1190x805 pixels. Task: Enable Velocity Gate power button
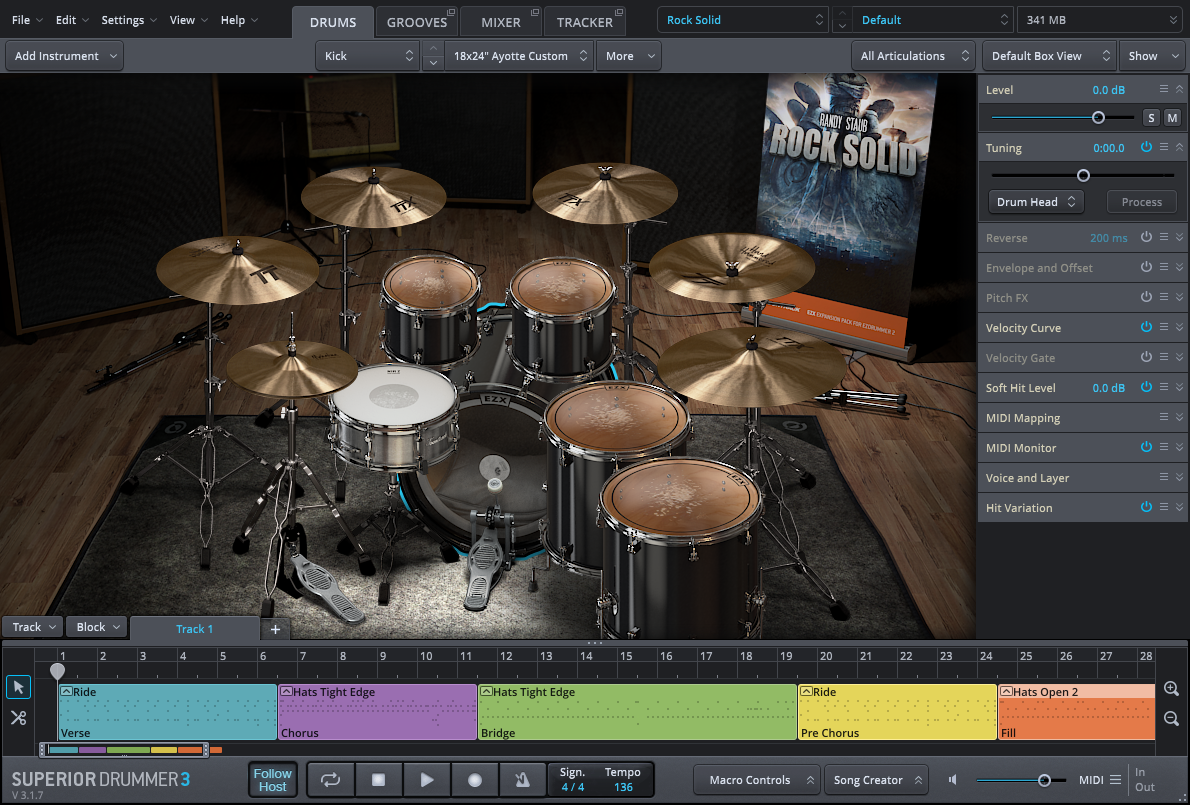tap(1146, 357)
